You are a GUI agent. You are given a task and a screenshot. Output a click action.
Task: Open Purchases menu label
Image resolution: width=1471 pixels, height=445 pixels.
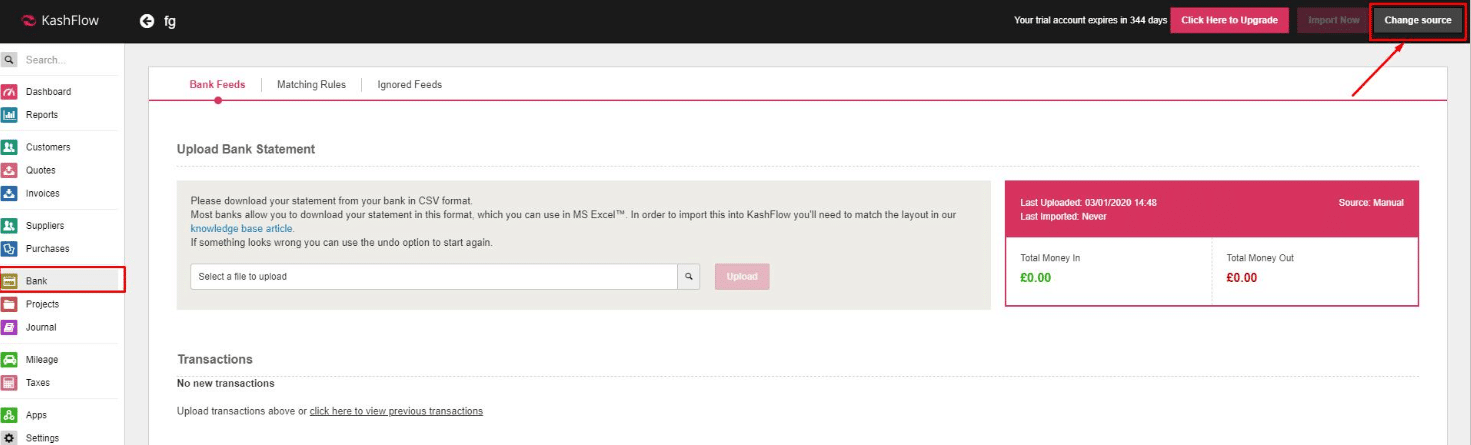(48, 249)
